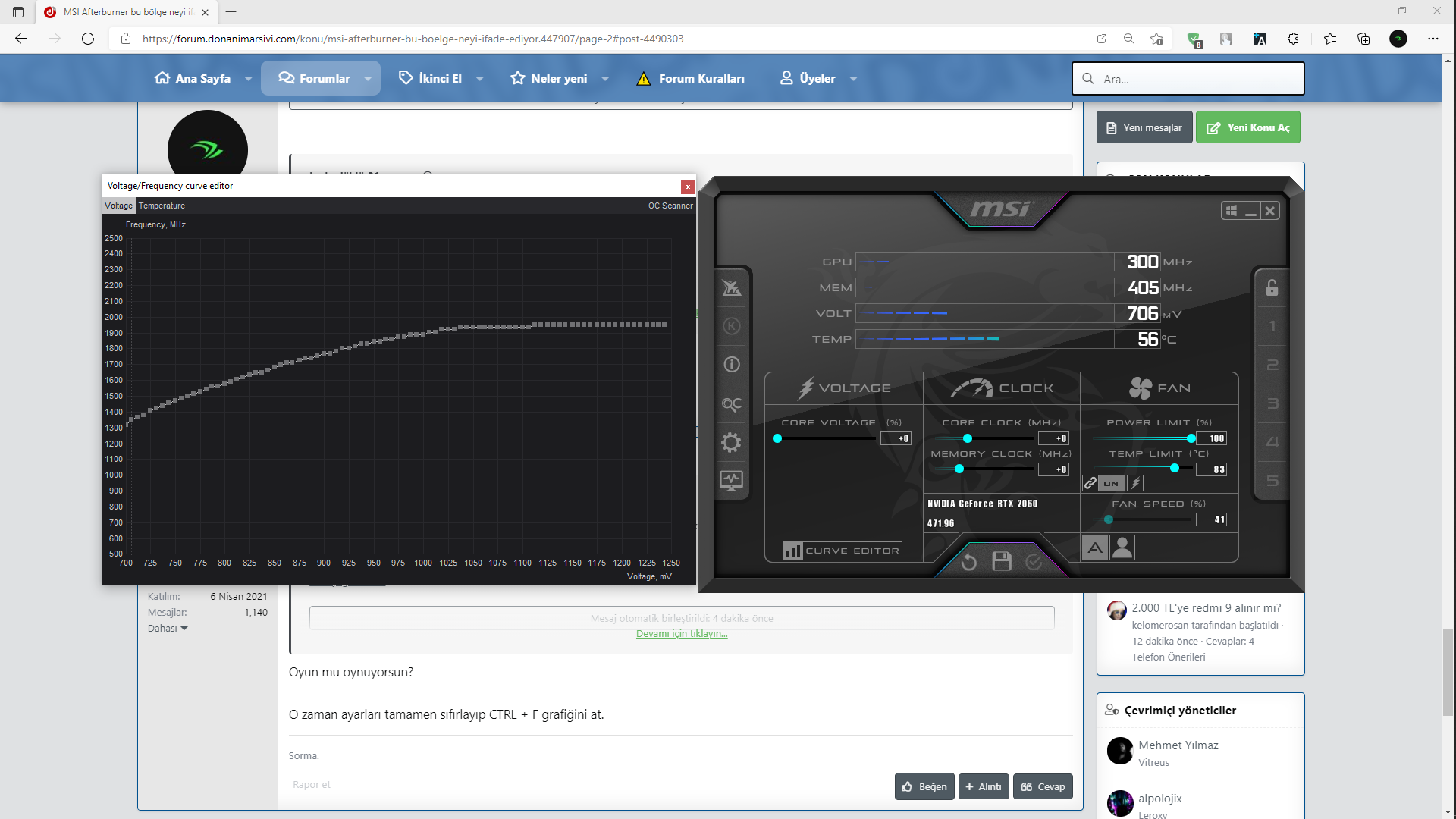
Task: Click the Windows startup icon in Afterburner
Action: (1231, 211)
